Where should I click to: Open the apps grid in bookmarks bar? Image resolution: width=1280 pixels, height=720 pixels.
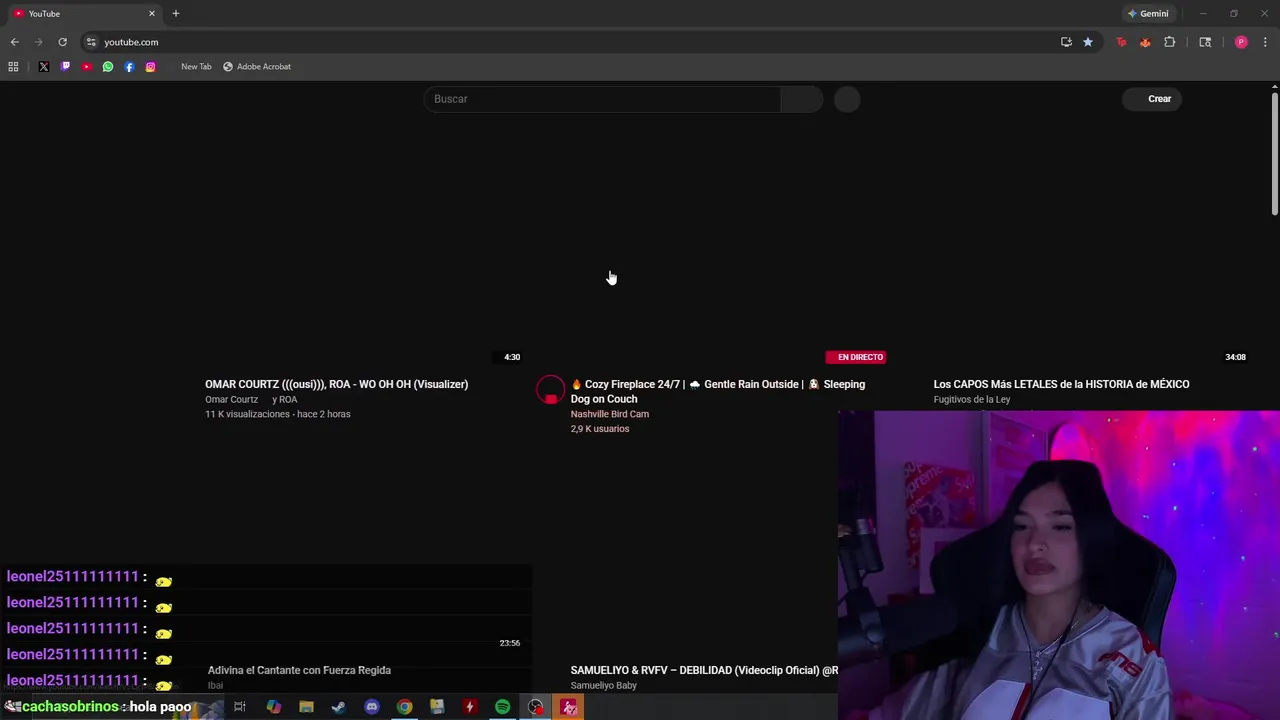click(13, 67)
